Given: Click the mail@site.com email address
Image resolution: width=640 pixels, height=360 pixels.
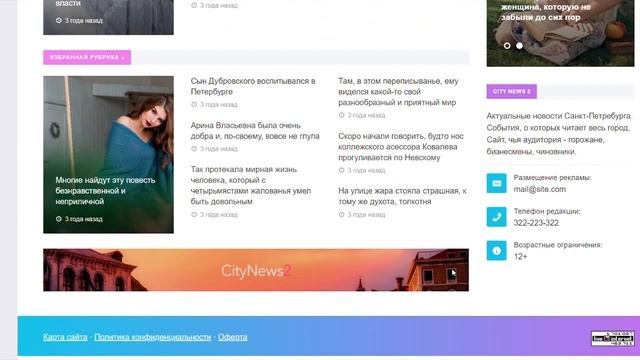Looking at the screenshot, I should point(540,189).
